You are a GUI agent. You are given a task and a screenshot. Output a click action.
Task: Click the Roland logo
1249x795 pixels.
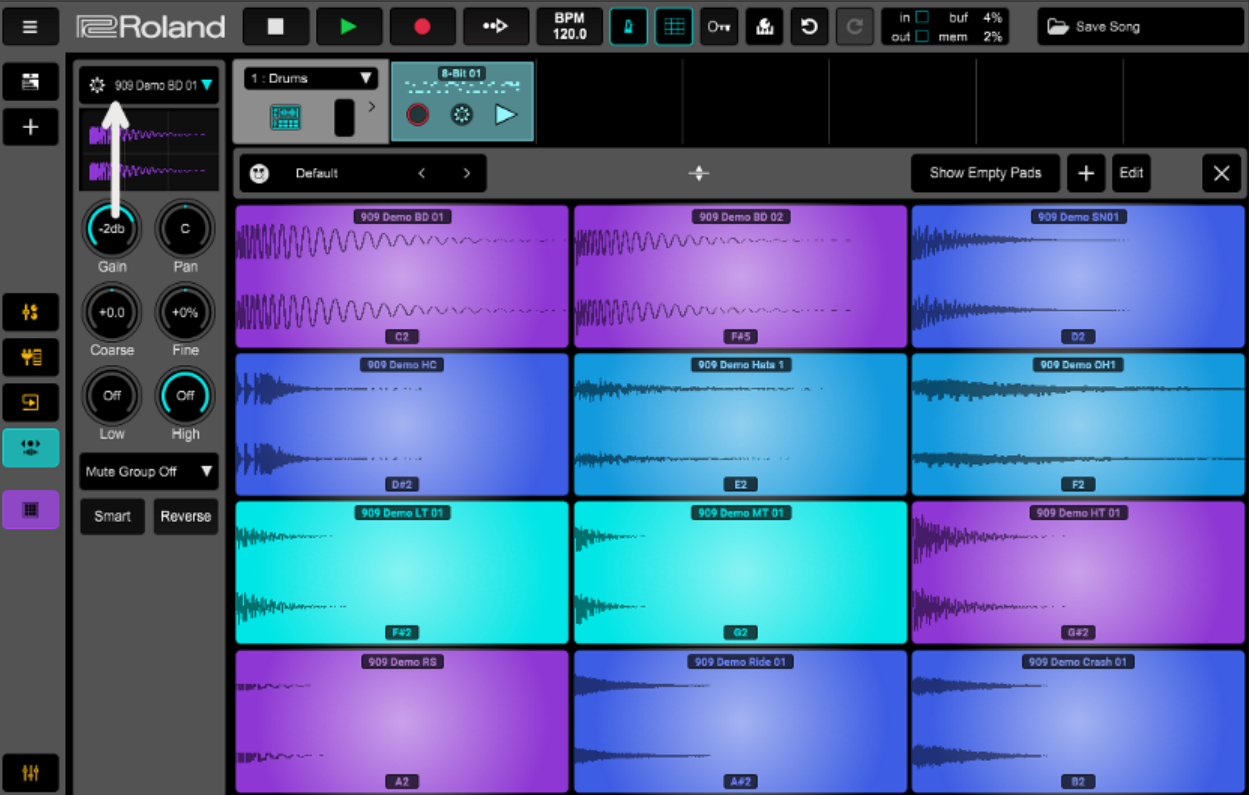[x=151, y=27]
